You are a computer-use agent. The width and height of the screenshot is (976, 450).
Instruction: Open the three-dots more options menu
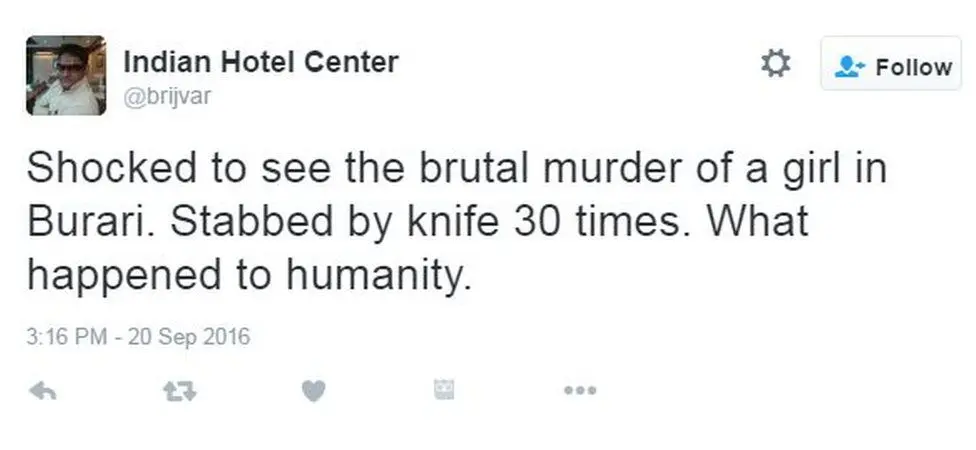[579, 391]
